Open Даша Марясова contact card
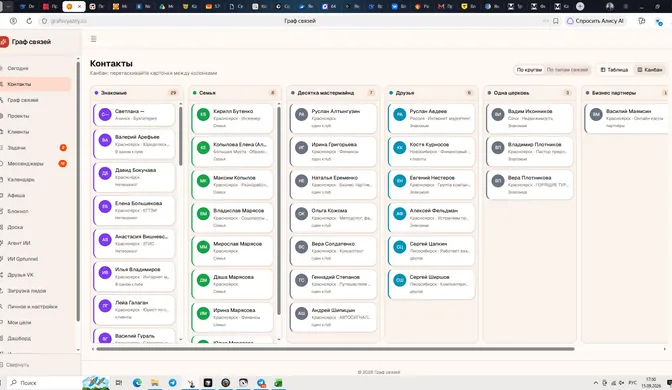The width and height of the screenshot is (672, 390). [232, 284]
